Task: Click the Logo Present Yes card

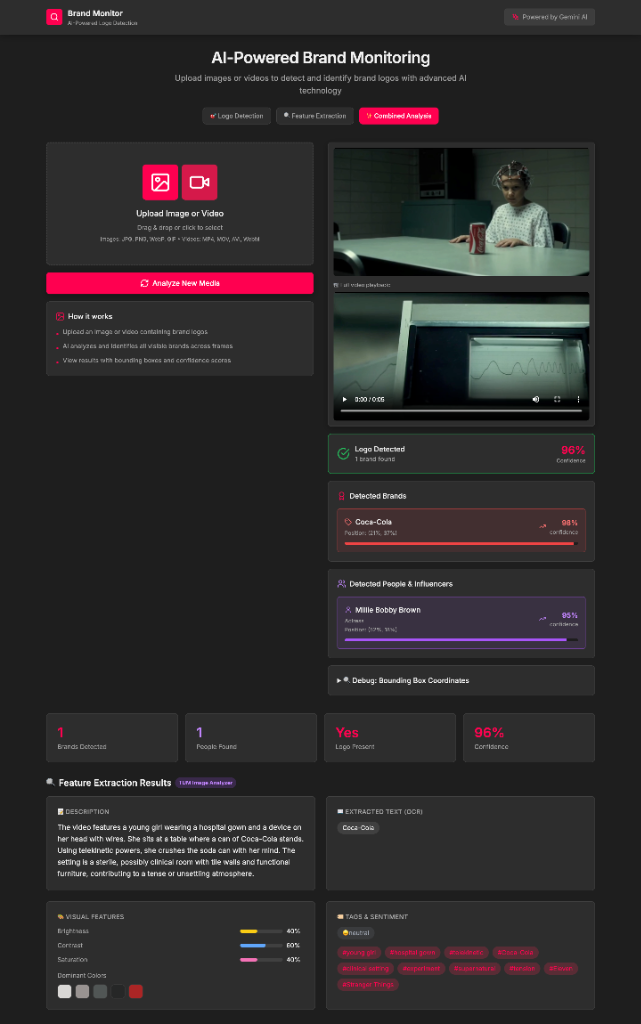Action: 390,737
